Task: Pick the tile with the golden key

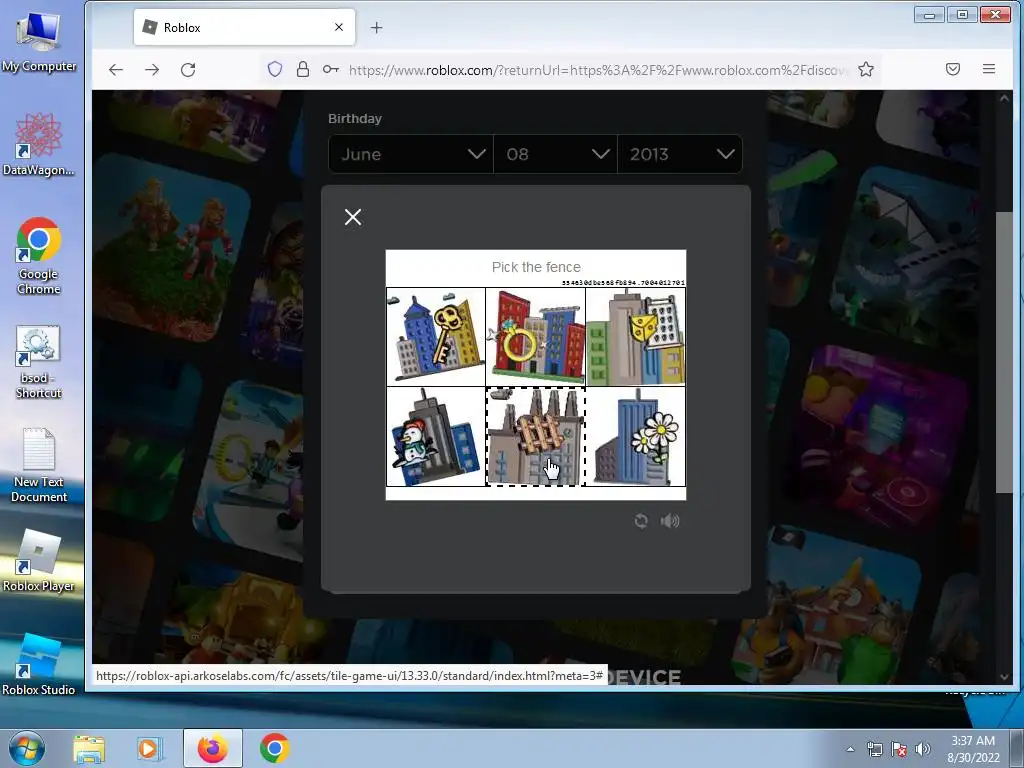Action: pyautogui.click(x=436, y=337)
